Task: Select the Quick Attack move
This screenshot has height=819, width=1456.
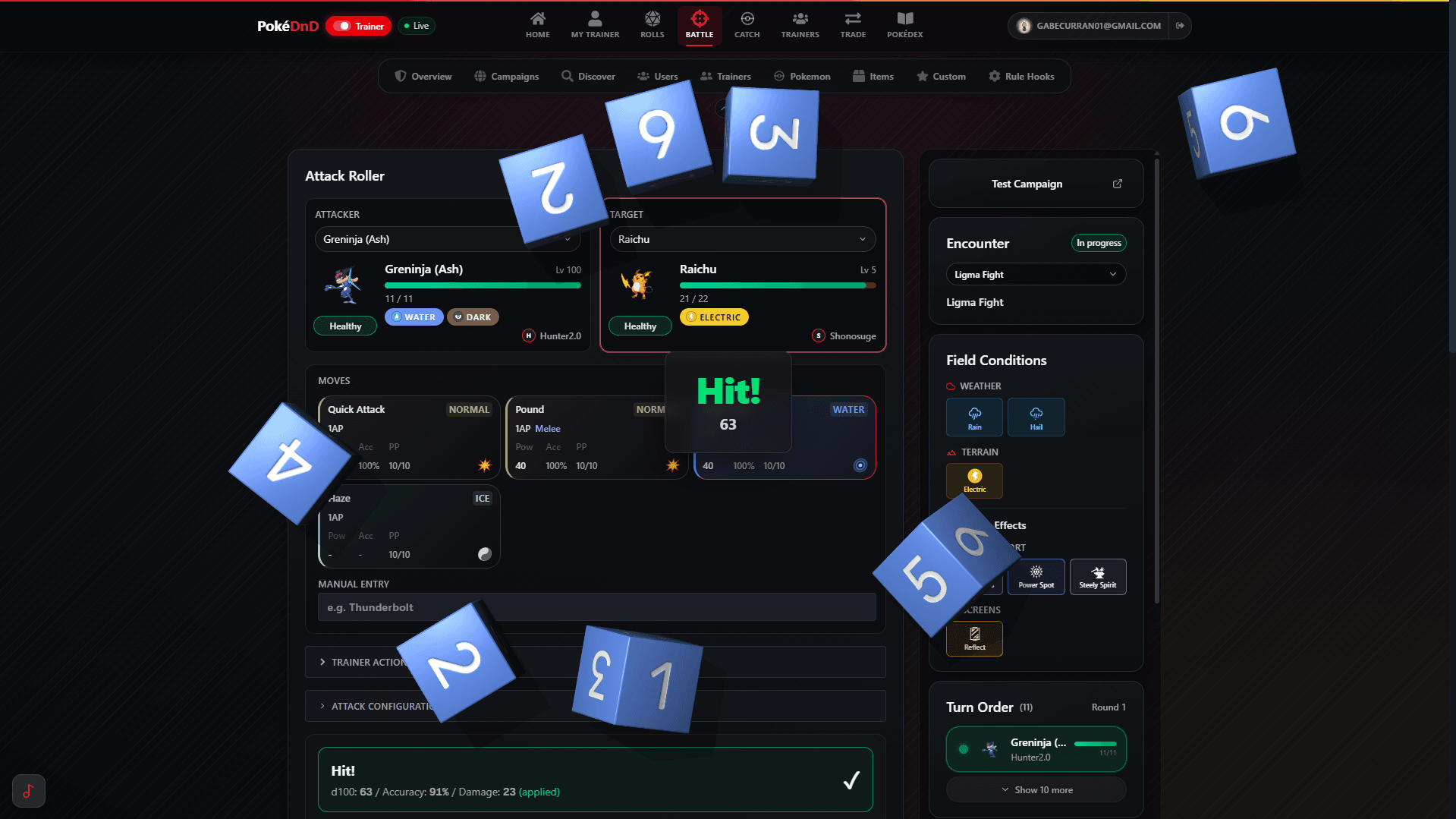Action: click(409, 437)
